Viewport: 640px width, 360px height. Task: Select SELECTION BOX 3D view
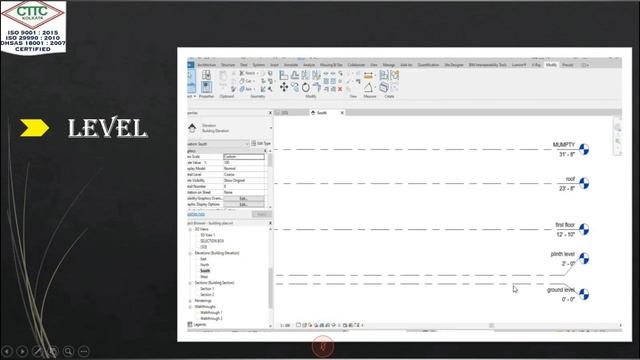(212, 241)
